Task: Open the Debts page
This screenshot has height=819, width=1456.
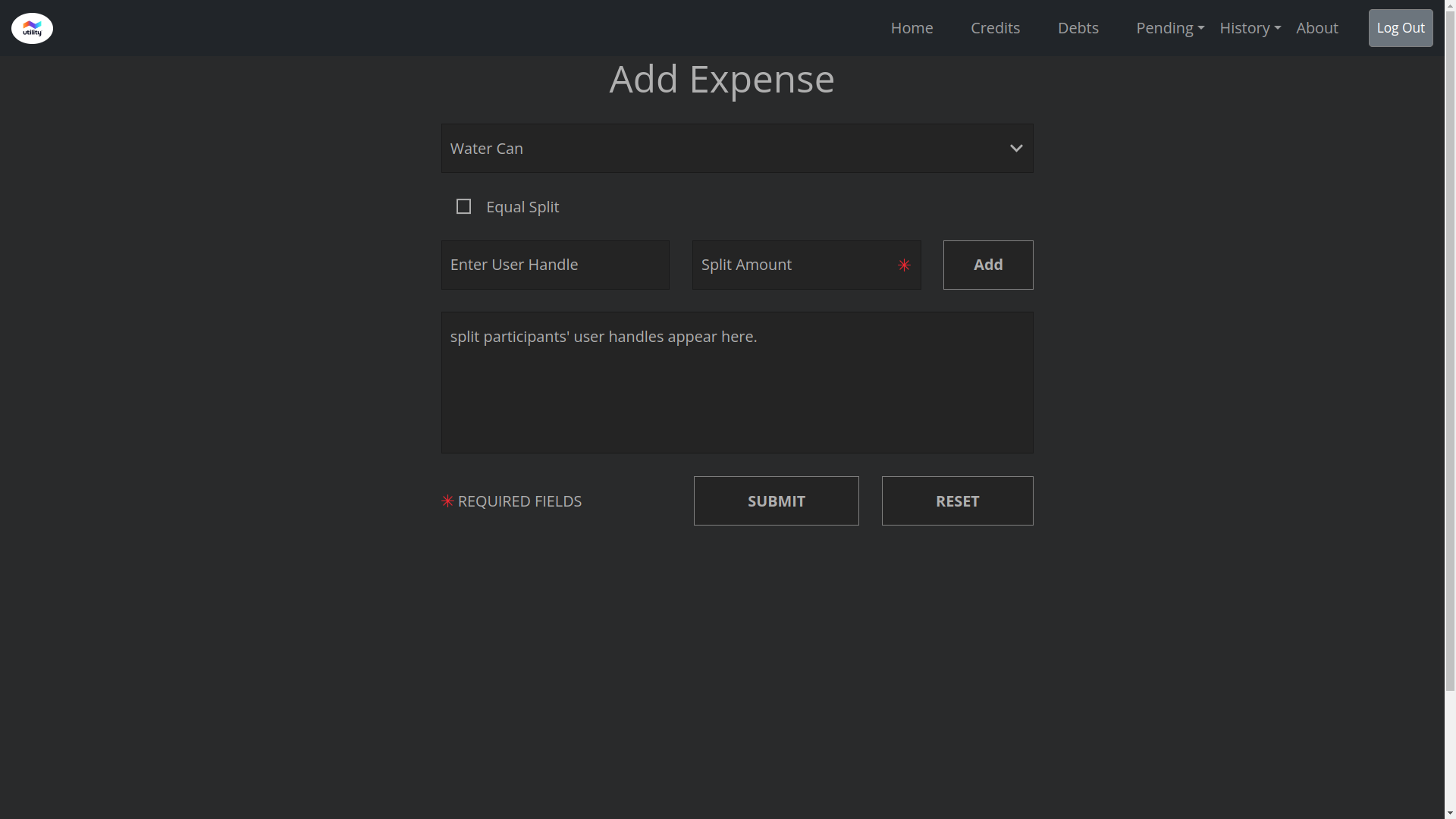Action: (1078, 28)
